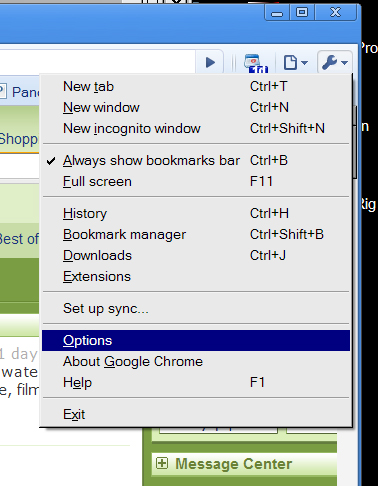Open the wrench tools menu
The width and height of the screenshot is (378, 486).
(334, 62)
